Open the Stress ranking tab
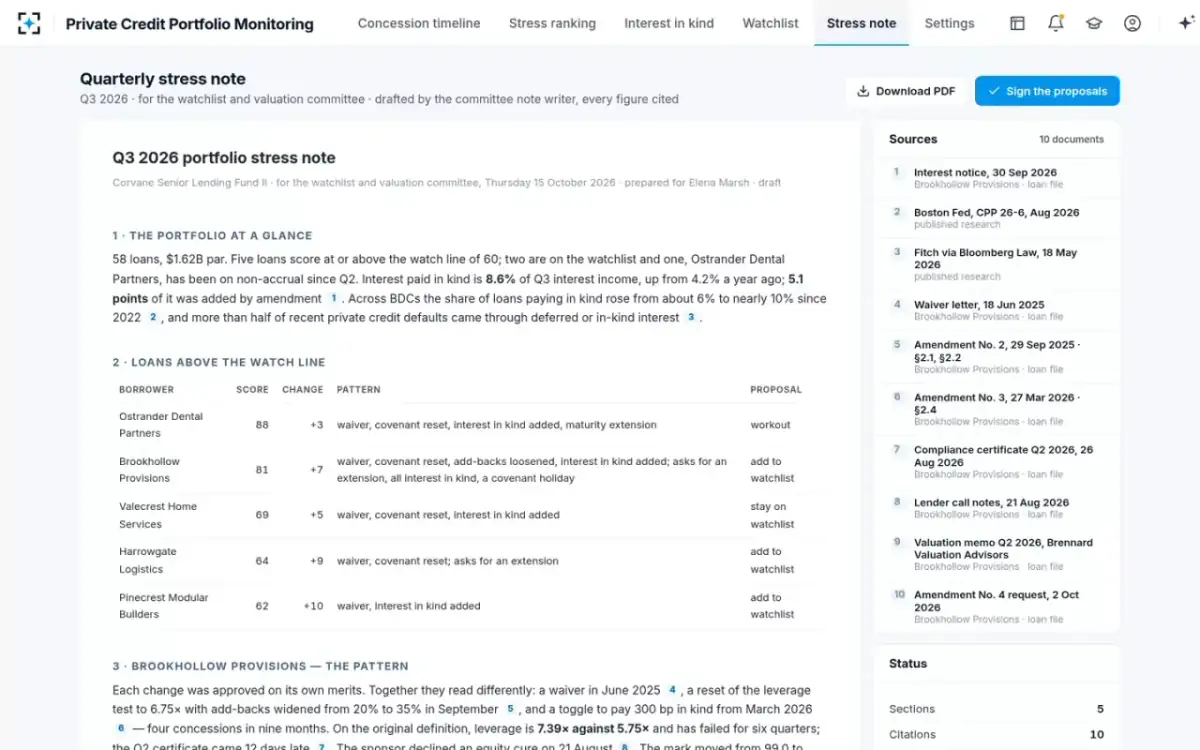The height and width of the screenshot is (750, 1200). tap(552, 23)
